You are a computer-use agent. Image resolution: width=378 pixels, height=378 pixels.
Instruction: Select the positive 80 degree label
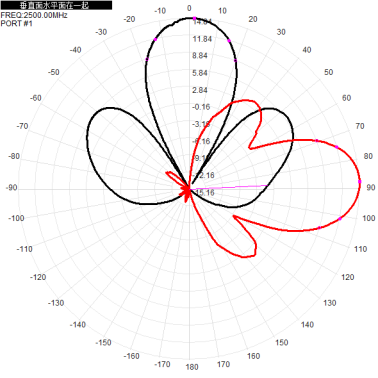pyautogui.click(x=368, y=156)
